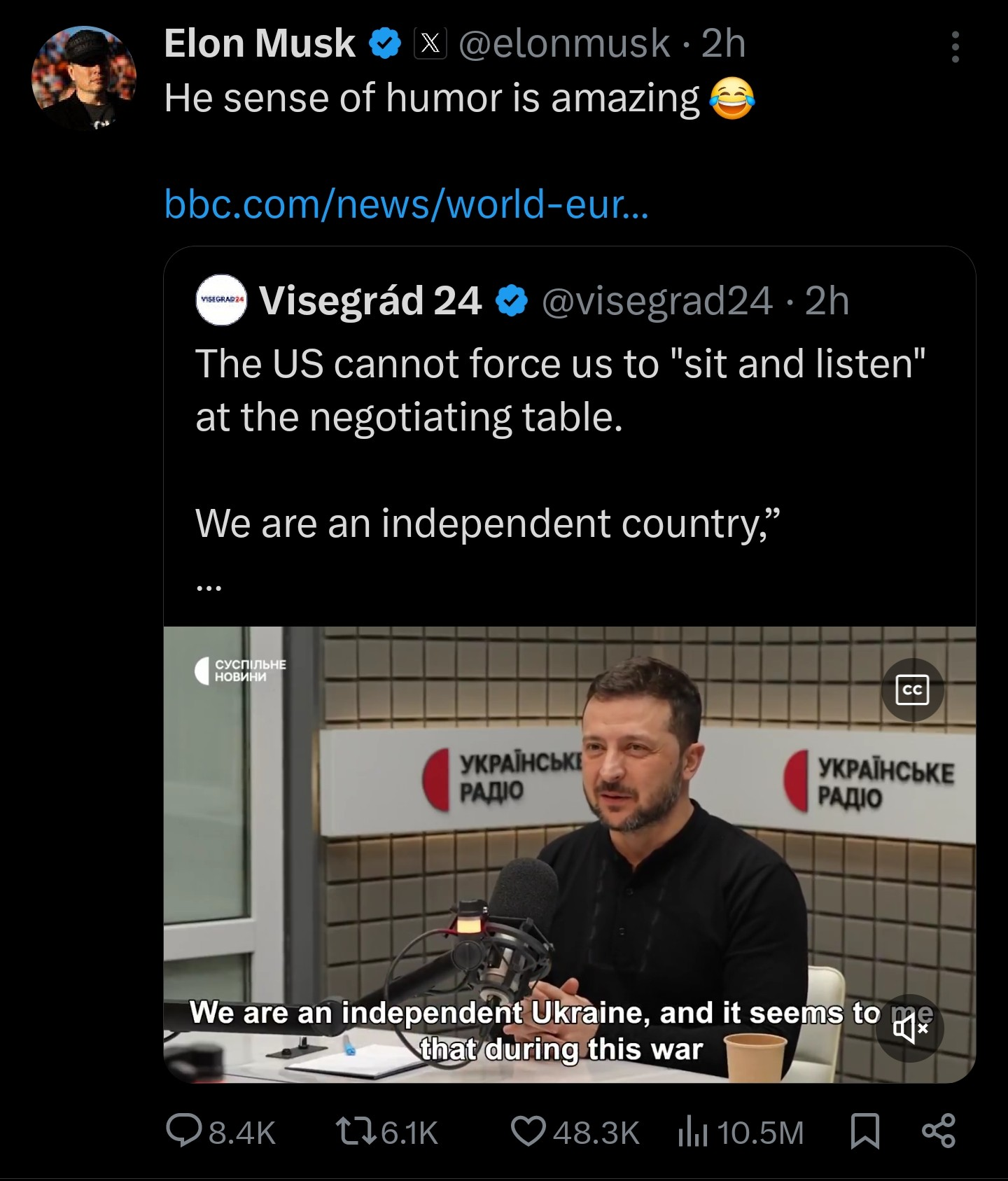This screenshot has width=1008, height=1181.
Task: Open the three-dot more options menu
Action: pyautogui.click(x=955, y=47)
